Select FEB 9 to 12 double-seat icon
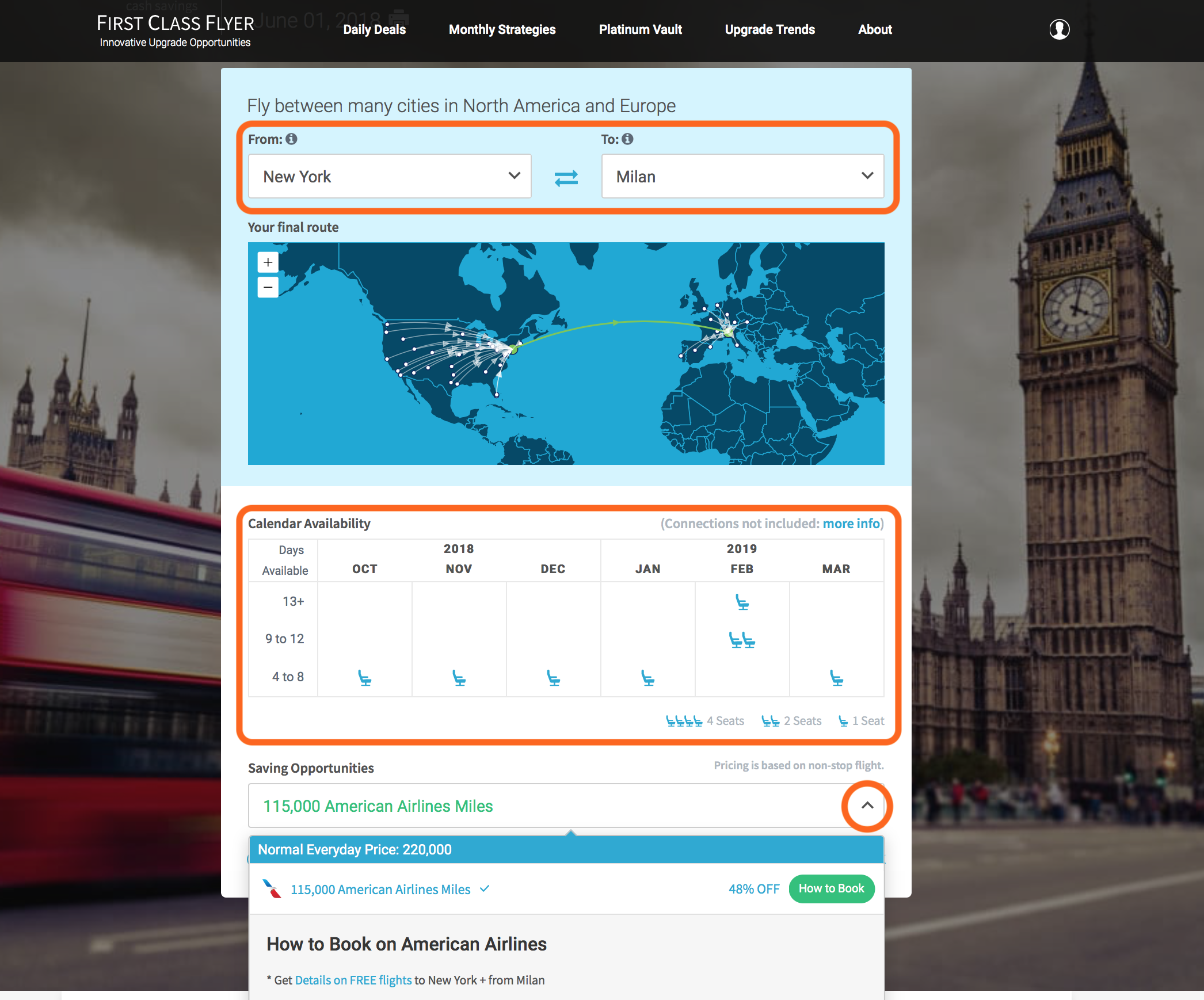The height and width of the screenshot is (1000, 1204). (742, 640)
